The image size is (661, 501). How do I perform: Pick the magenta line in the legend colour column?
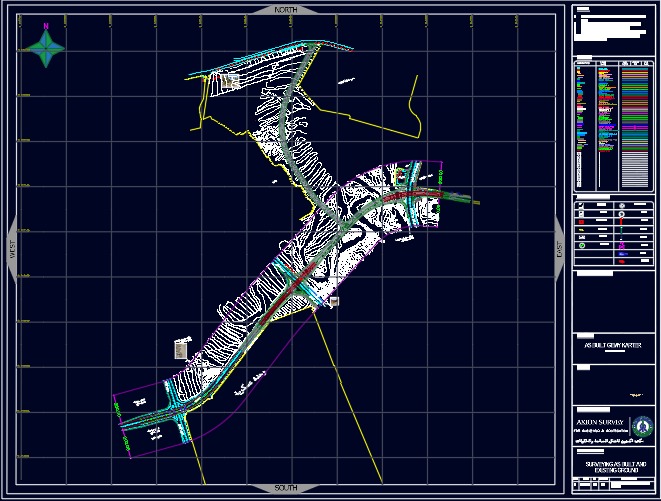(635, 127)
